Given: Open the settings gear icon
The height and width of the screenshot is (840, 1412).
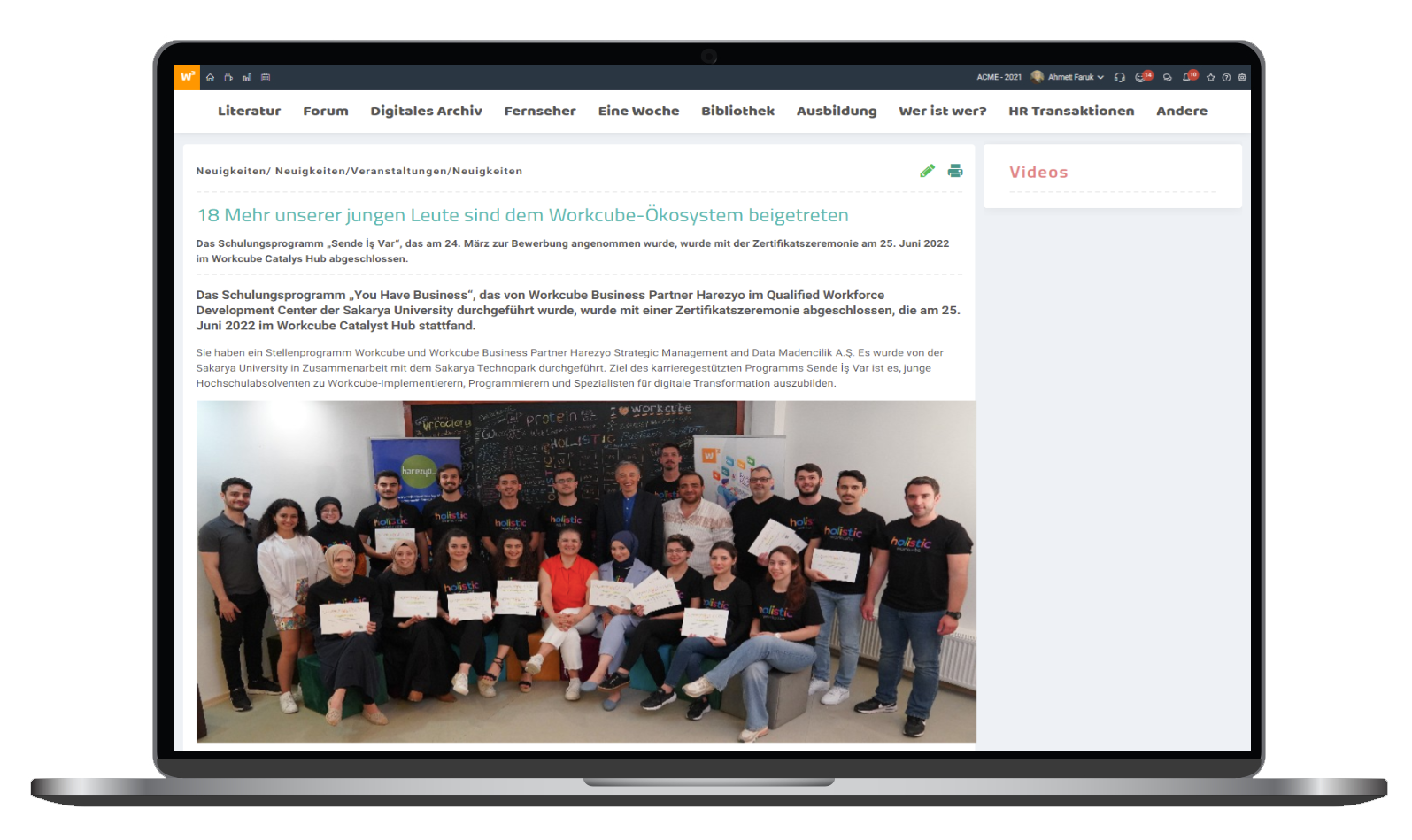Looking at the screenshot, I should pyautogui.click(x=1242, y=77).
